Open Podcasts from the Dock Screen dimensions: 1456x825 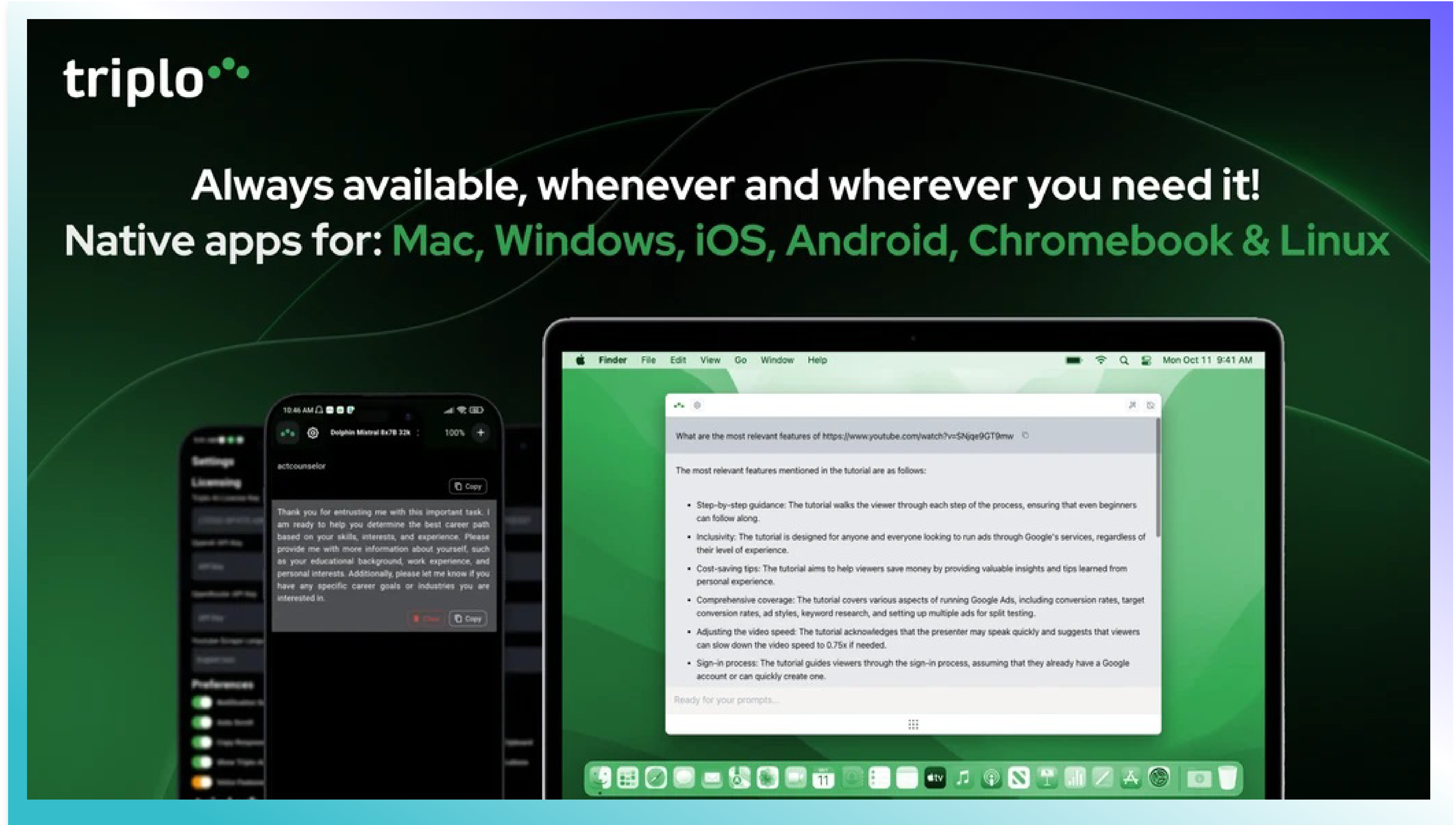[x=991, y=778]
